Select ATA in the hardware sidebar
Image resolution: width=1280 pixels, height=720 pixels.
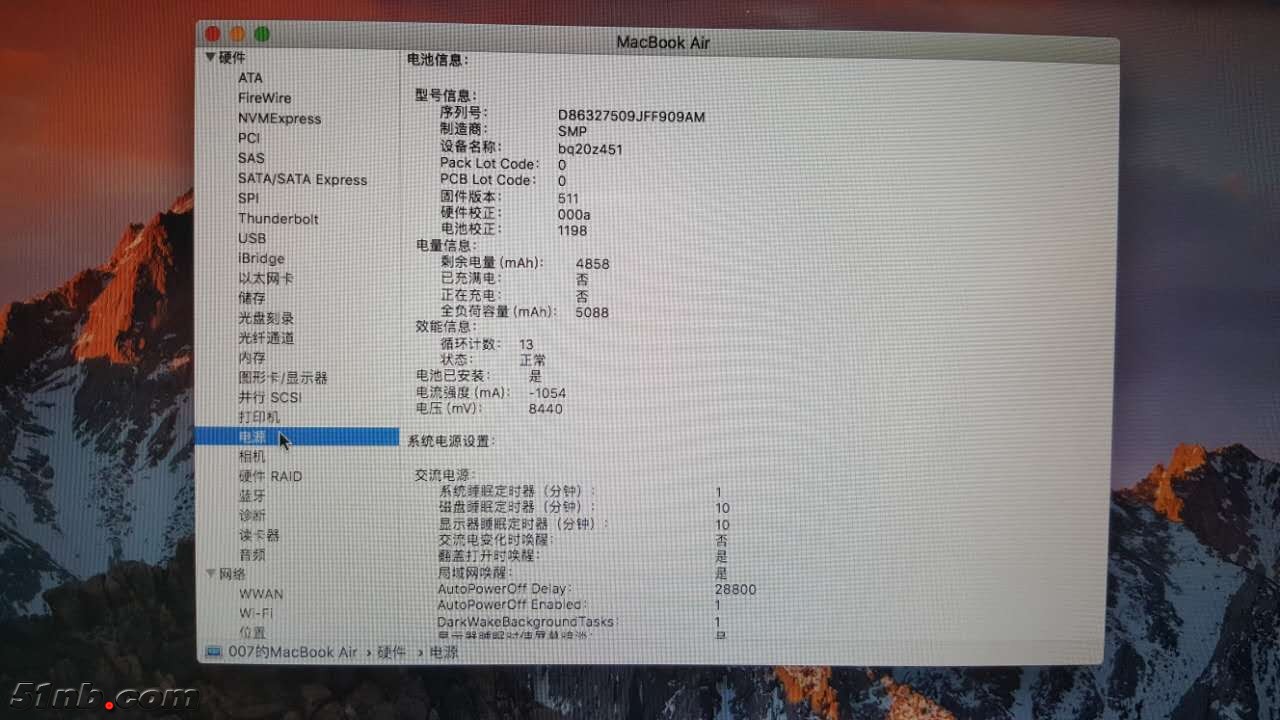coord(250,78)
